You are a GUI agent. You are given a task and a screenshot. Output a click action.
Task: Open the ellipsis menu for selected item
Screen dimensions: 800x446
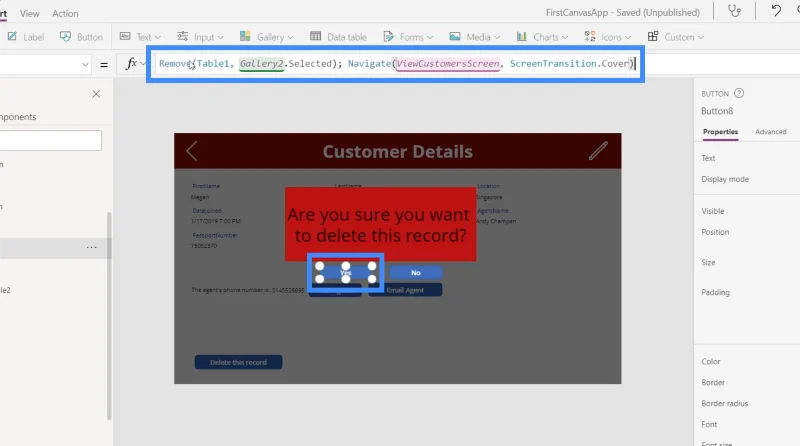click(x=91, y=247)
